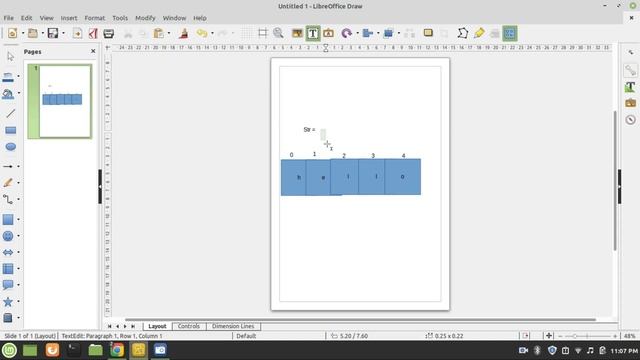Viewport: 640px width, 360px height.
Task: Click the Print icon
Action: coord(109,33)
